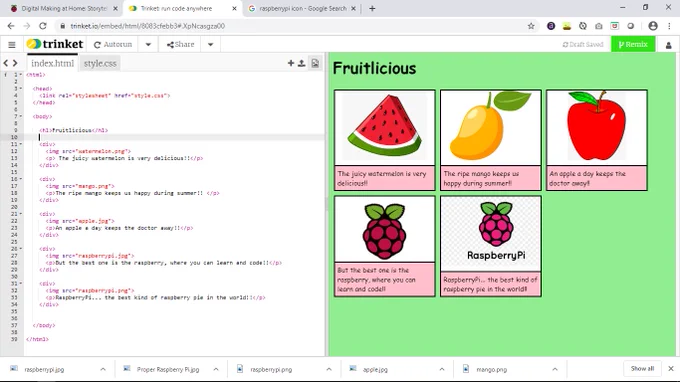The width and height of the screenshot is (680, 382).
Task: Upload a file with the upload icon
Action: pyautogui.click(x=302, y=63)
